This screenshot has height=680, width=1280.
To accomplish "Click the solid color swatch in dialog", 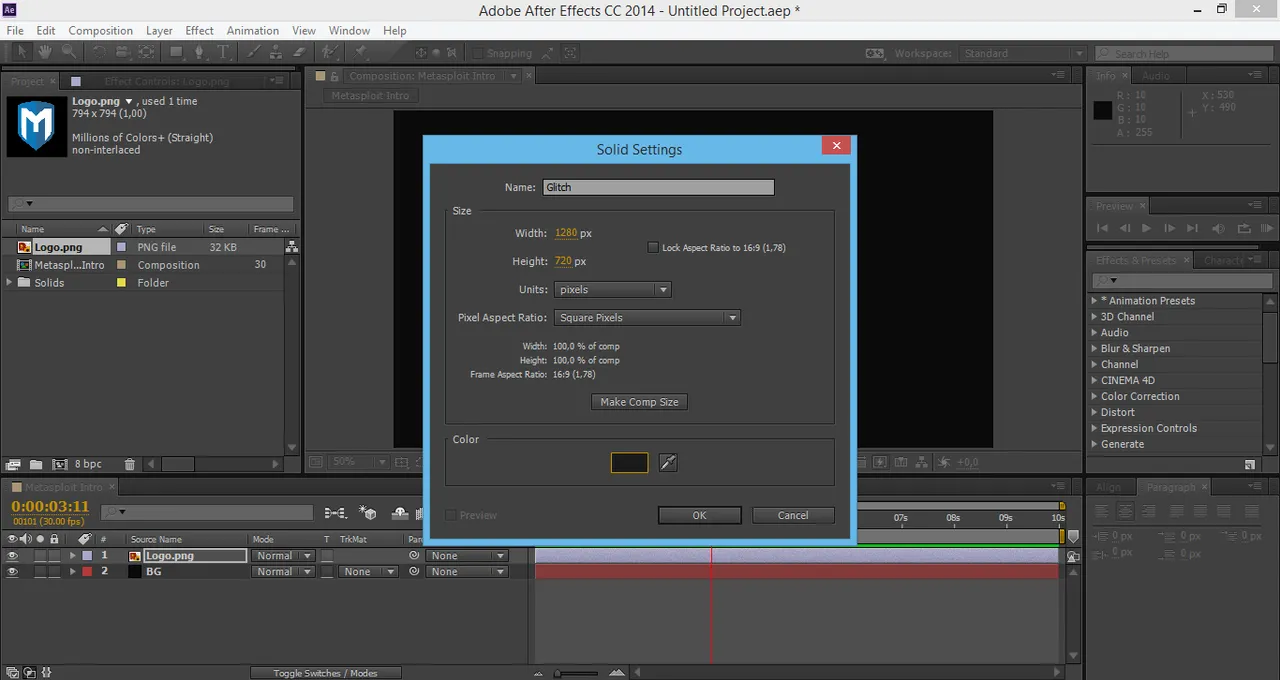I will (x=630, y=463).
